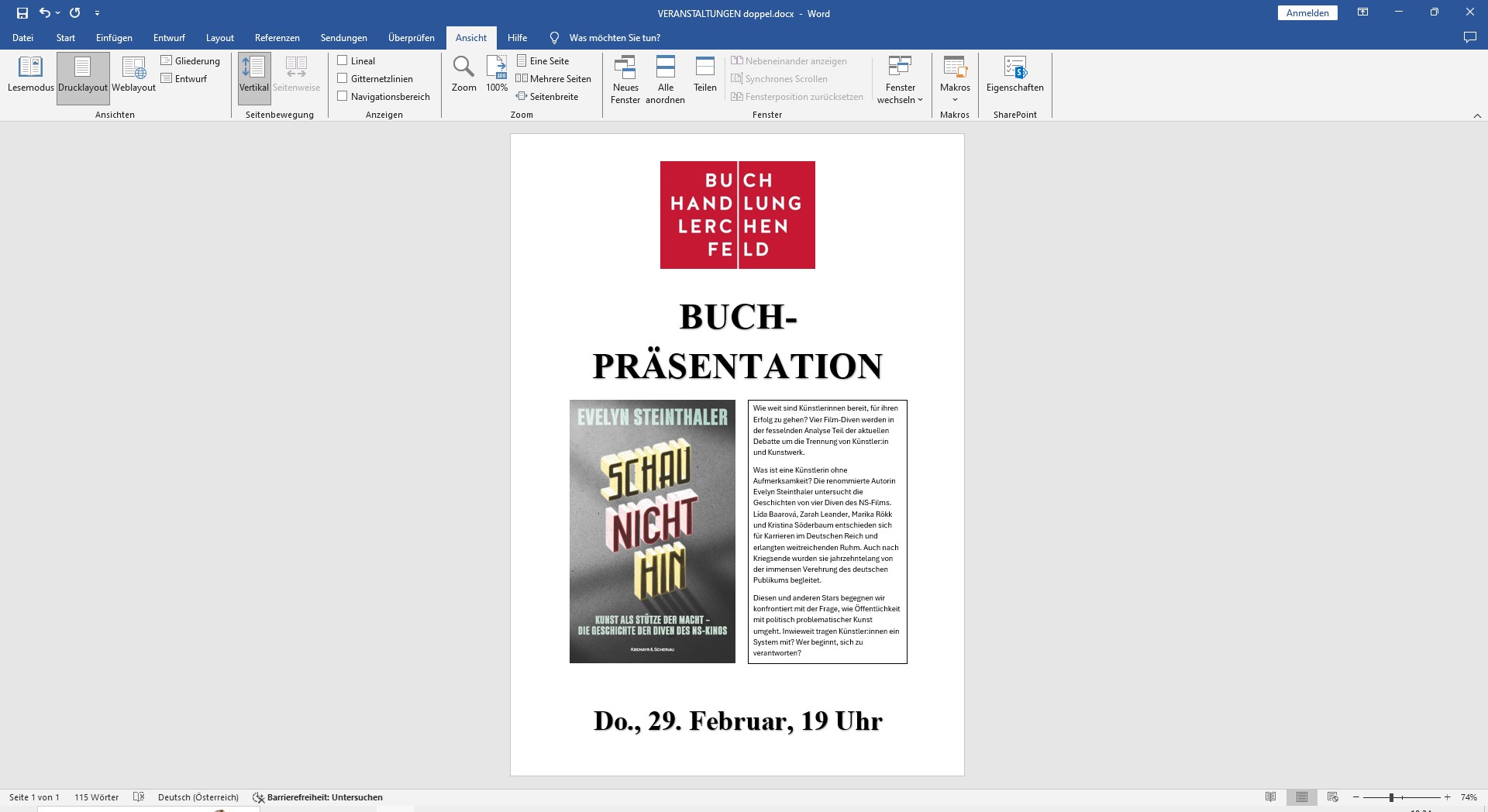Switch to Gliederung view
Image resolution: width=1488 pixels, height=812 pixels.
[x=191, y=60]
